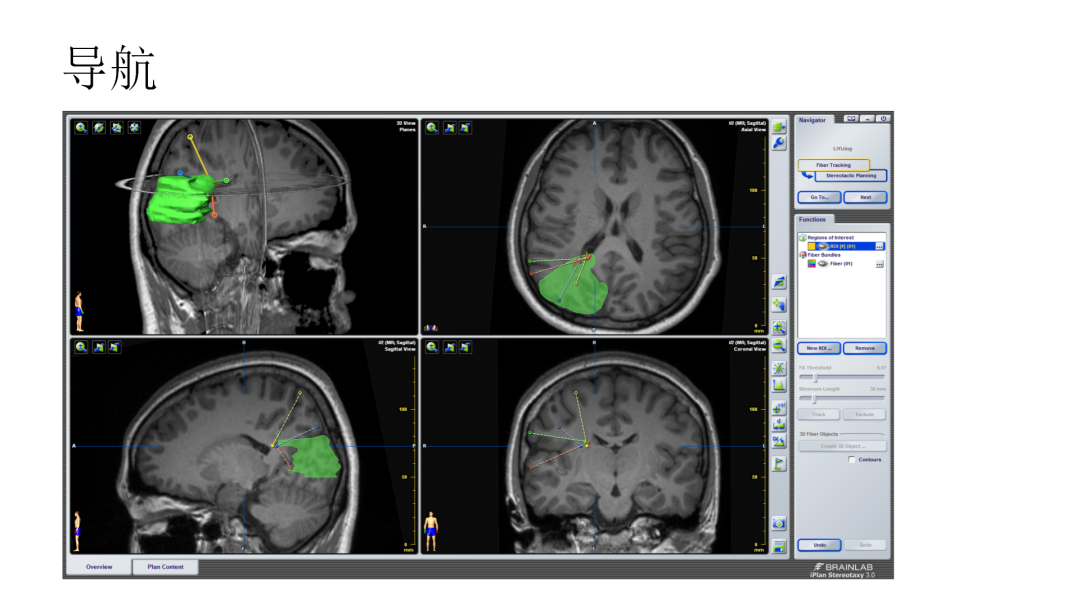Take a screenshot with the camera icon
This screenshot has height=608, width=1080.
779,524
